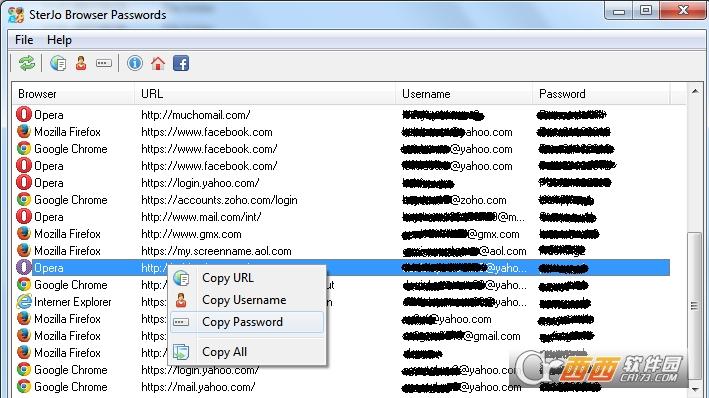
Task: Open the Help menu
Action: [x=59, y=40]
